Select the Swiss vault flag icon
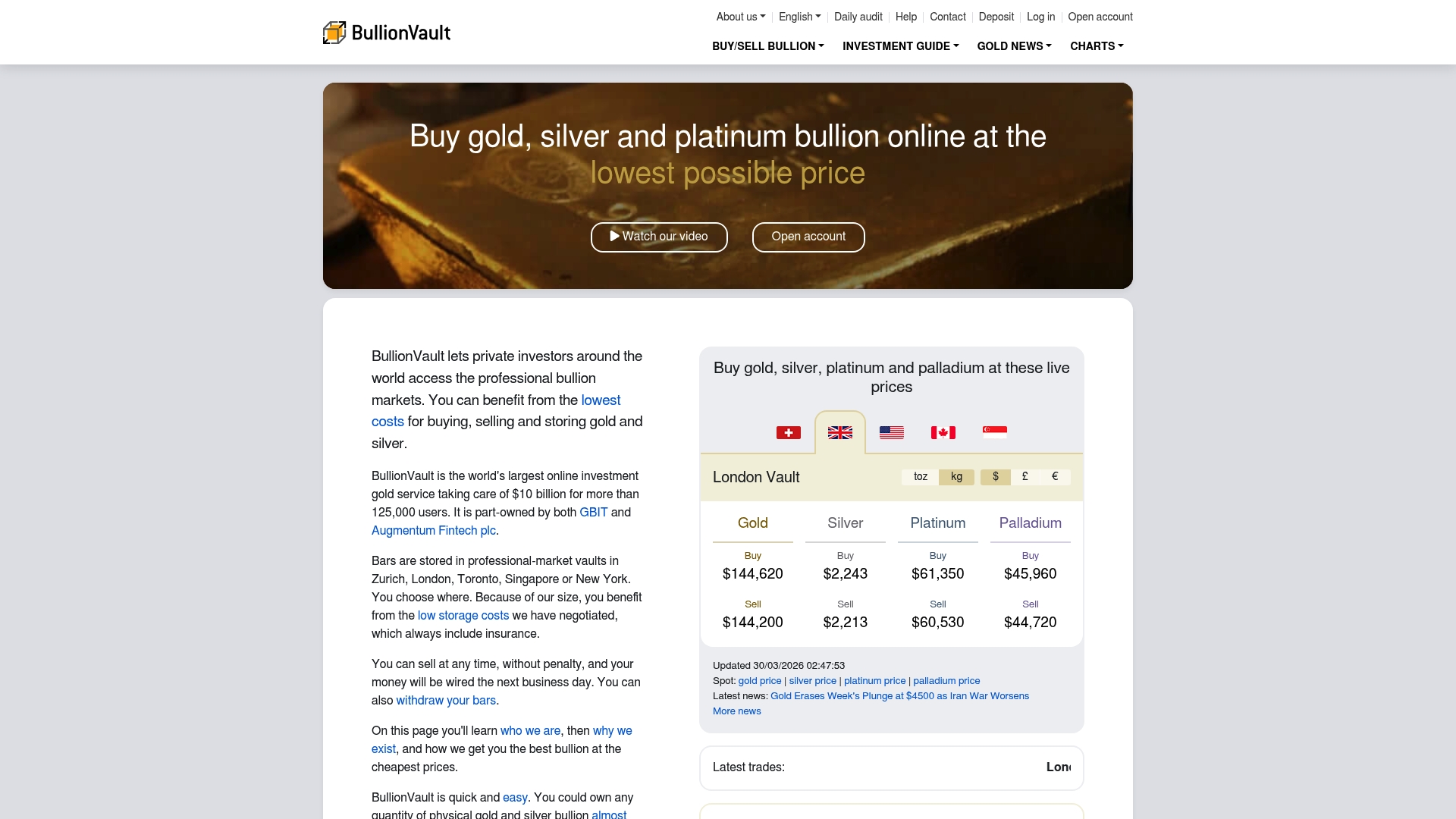 tap(789, 432)
